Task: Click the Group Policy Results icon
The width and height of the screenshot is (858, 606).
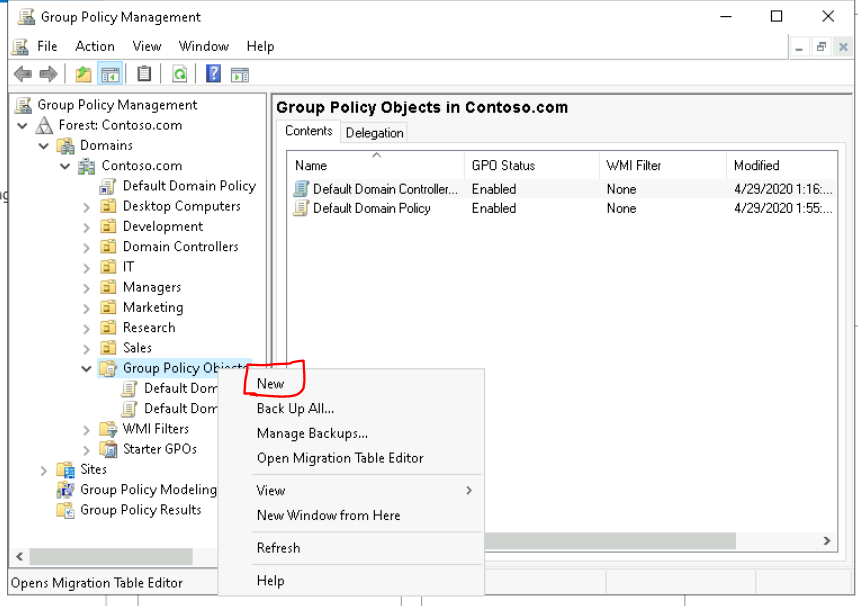Action: [66, 510]
